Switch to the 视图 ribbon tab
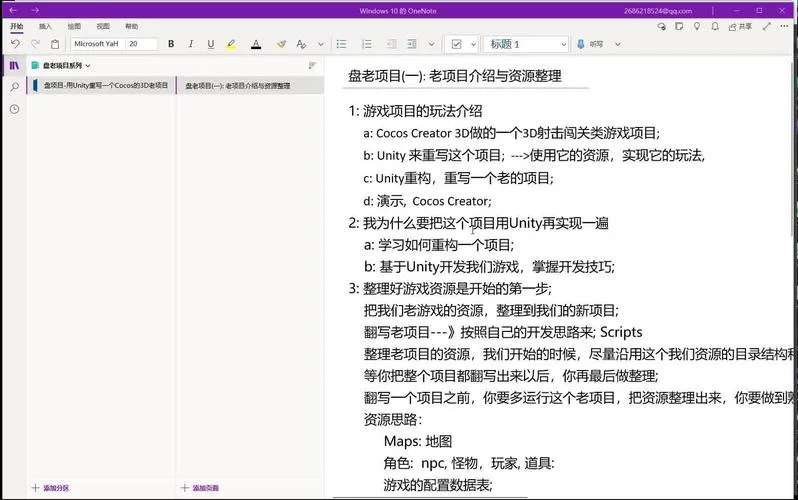Screen dimensions: 798x500 103,26
